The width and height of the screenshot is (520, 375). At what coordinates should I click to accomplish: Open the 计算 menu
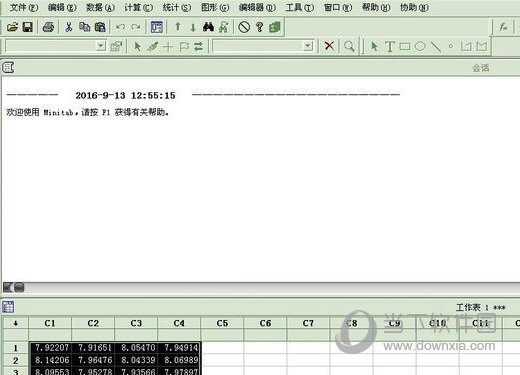click(x=138, y=7)
